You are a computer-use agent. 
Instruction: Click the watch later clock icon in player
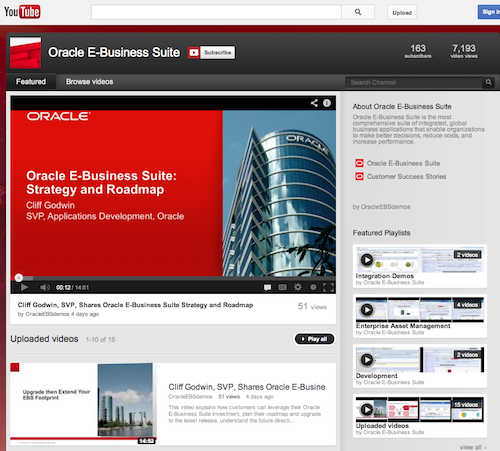313,287
